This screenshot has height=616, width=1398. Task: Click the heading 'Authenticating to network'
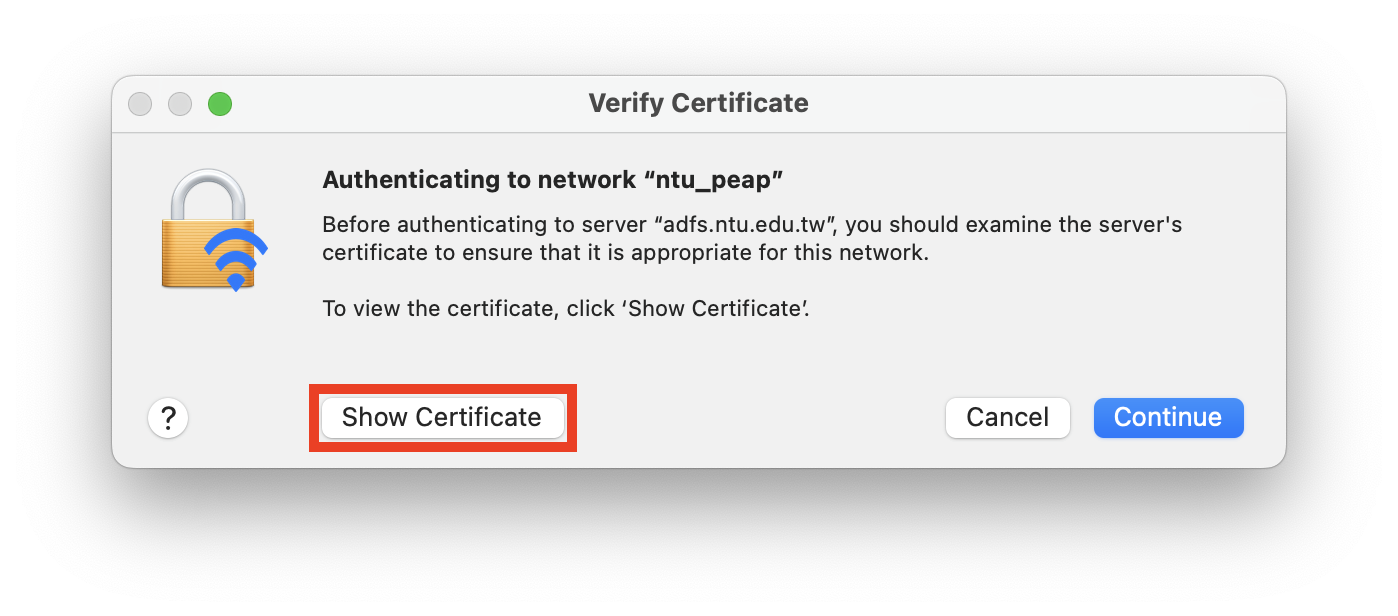click(478, 180)
